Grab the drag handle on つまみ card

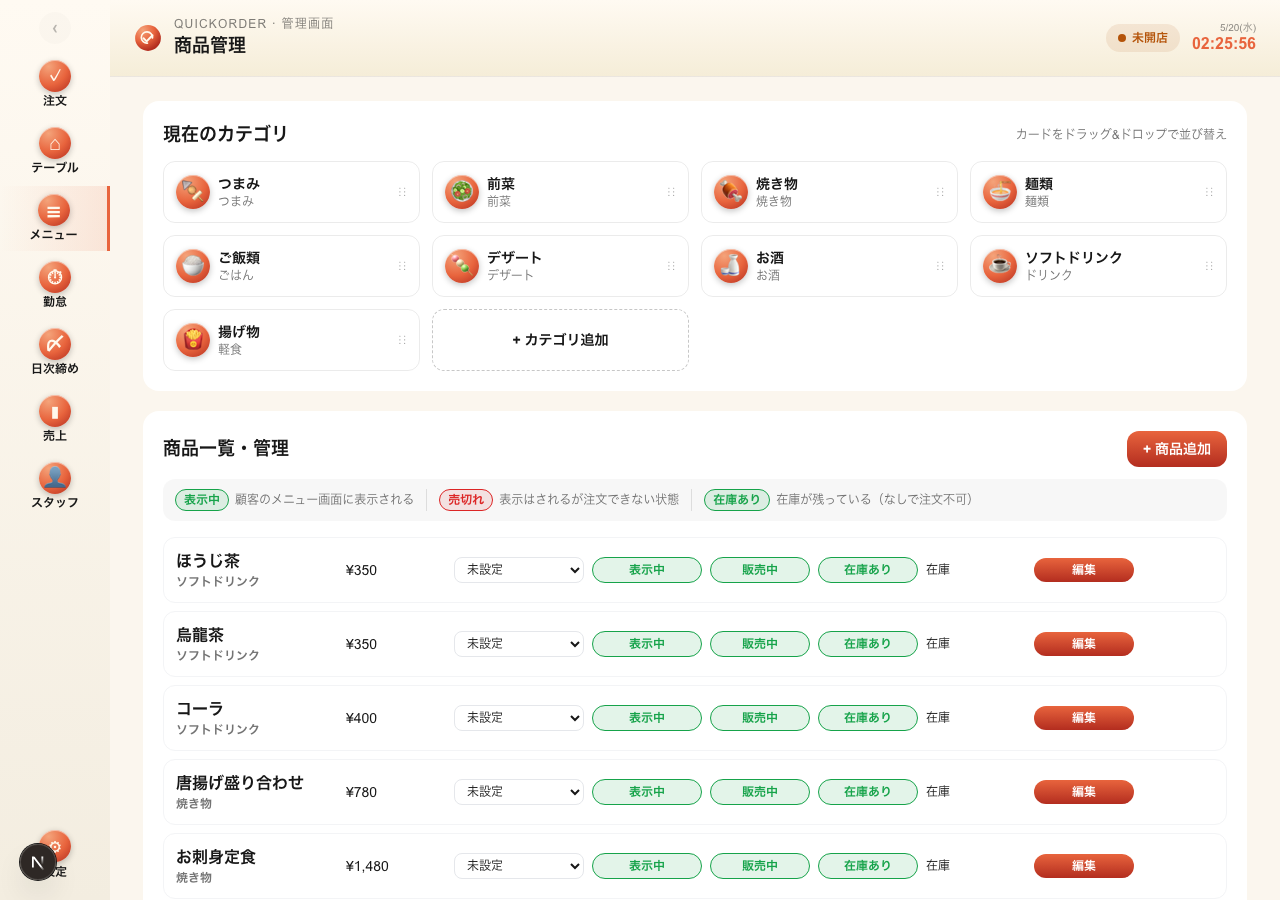[x=402, y=192]
